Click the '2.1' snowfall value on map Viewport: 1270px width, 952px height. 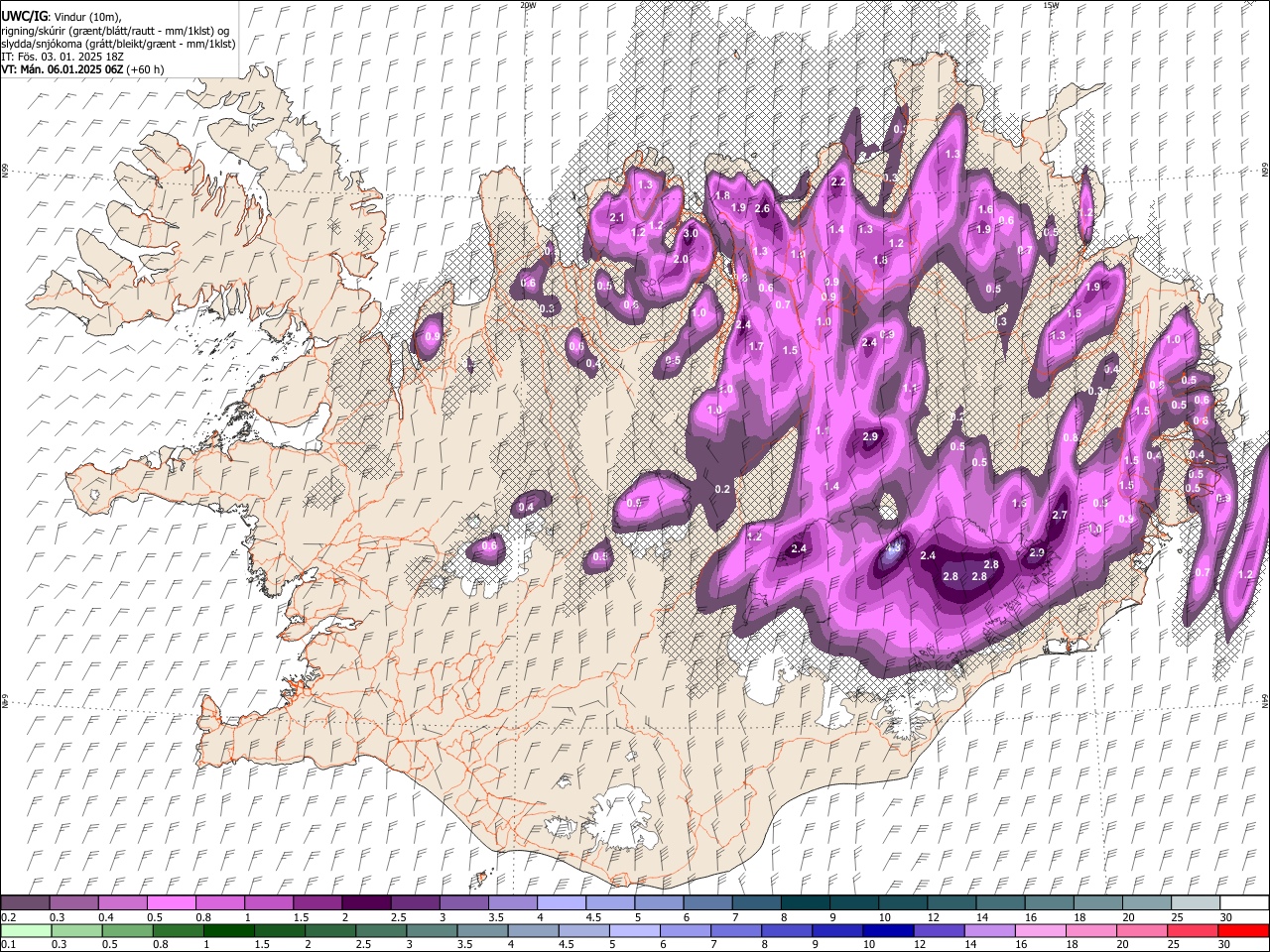(616, 218)
